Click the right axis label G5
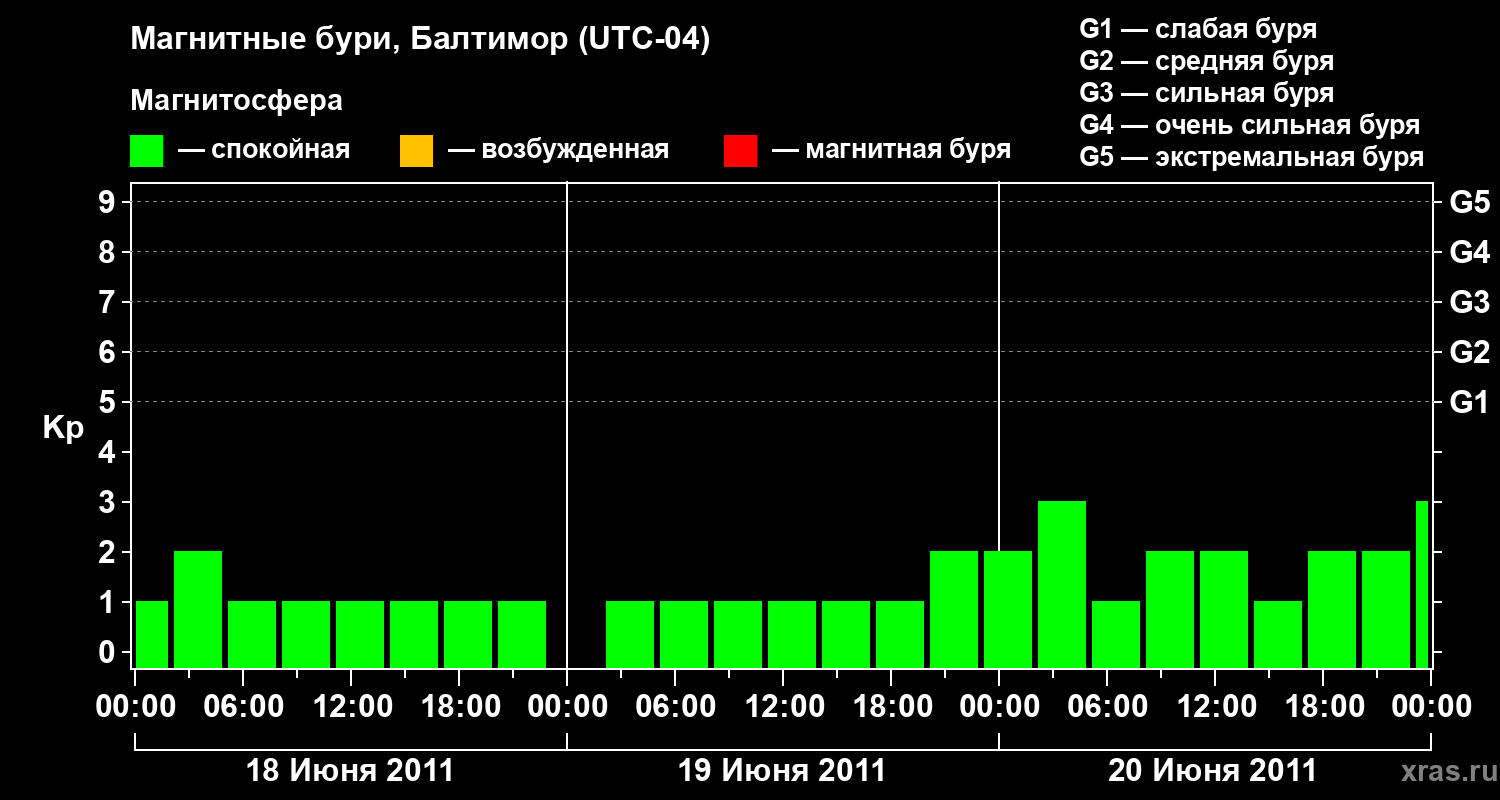The image size is (1500, 800). [x=1469, y=202]
